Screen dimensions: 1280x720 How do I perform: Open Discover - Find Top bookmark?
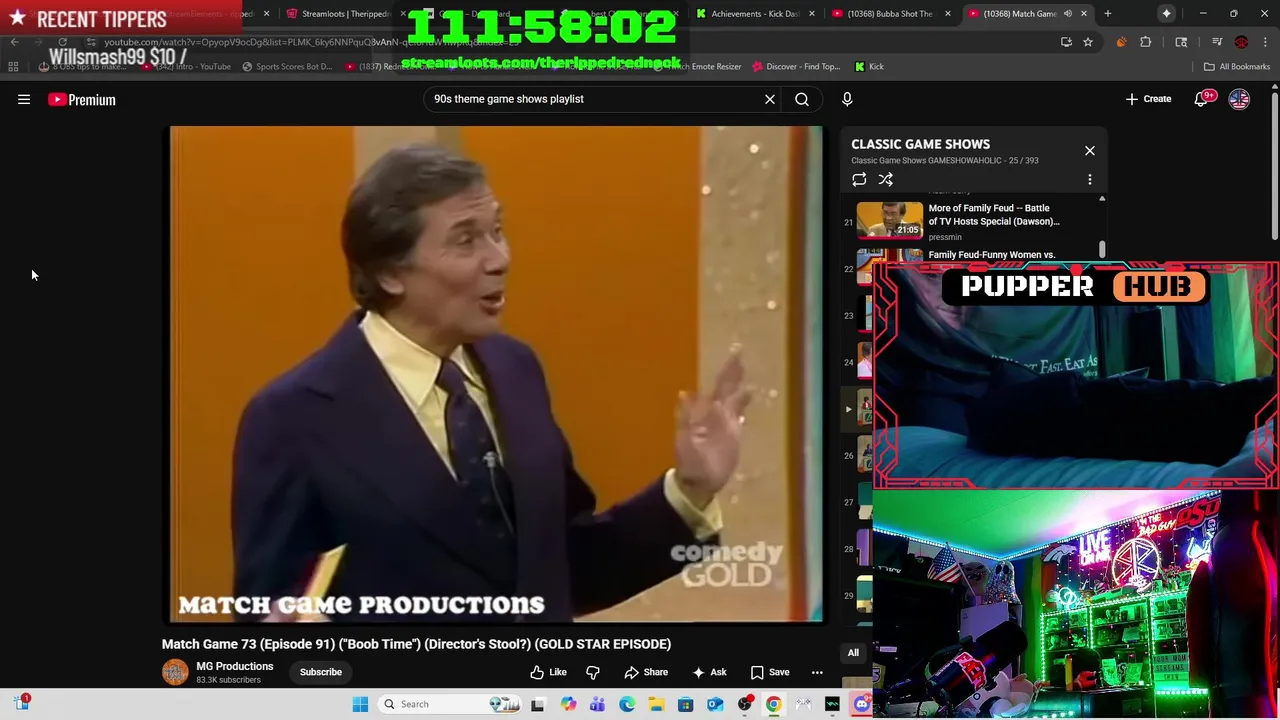796,67
